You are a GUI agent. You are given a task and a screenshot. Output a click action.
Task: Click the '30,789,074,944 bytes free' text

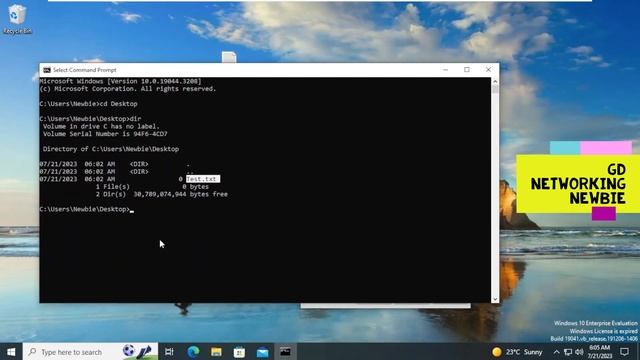(x=180, y=194)
